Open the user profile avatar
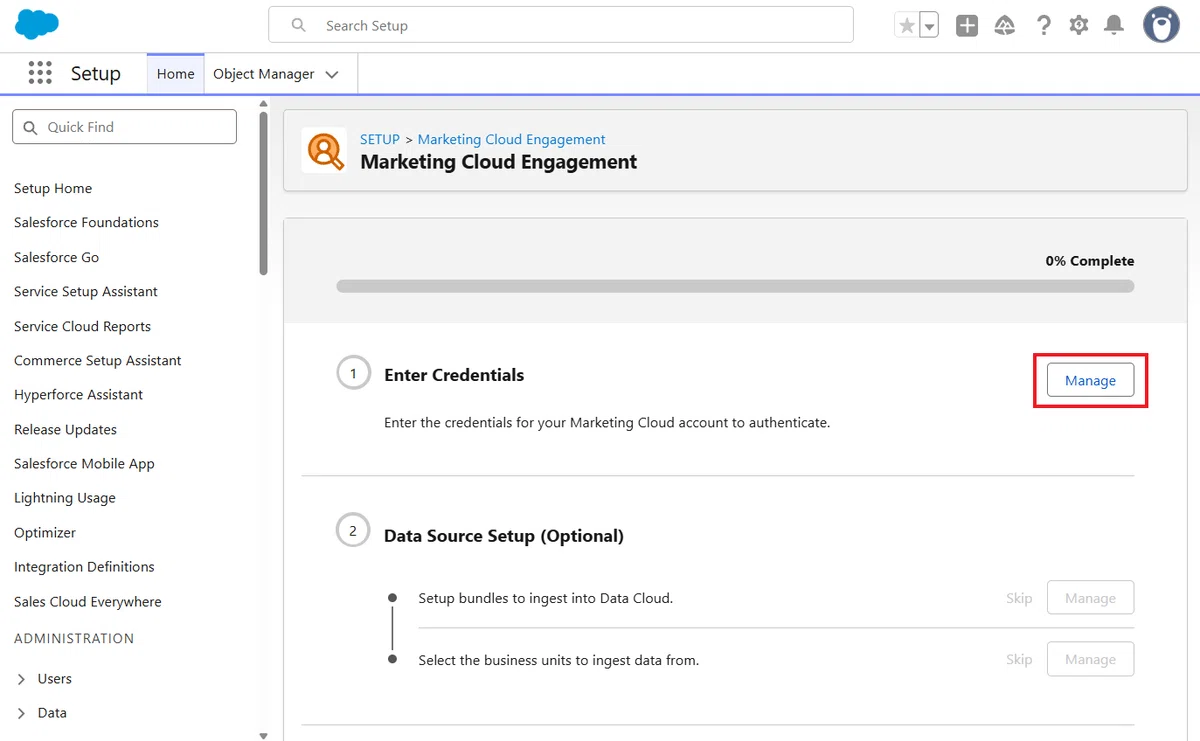 [1161, 25]
